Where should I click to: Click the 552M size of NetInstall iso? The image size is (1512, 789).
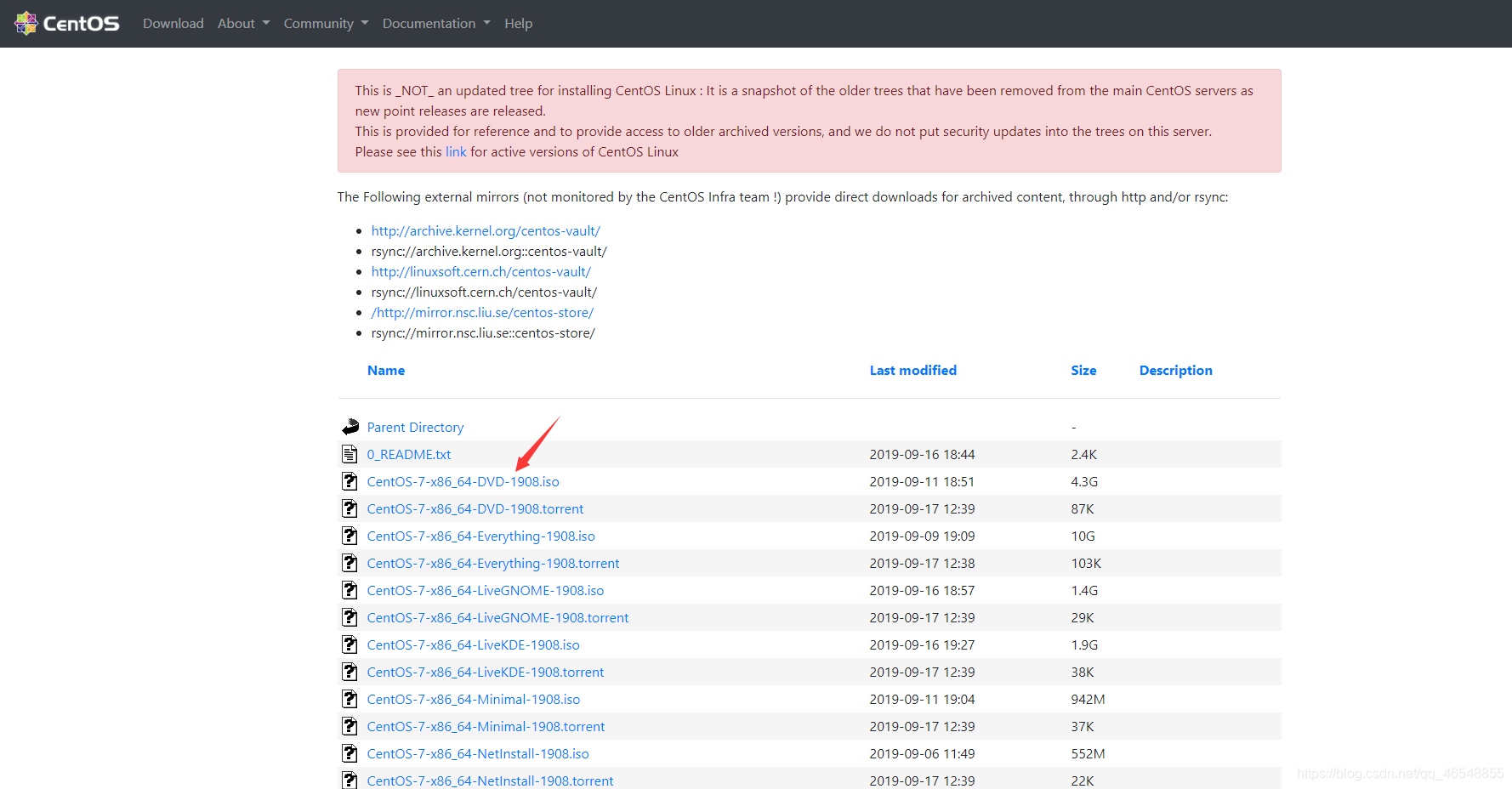pyautogui.click(x=1089, y=754)
